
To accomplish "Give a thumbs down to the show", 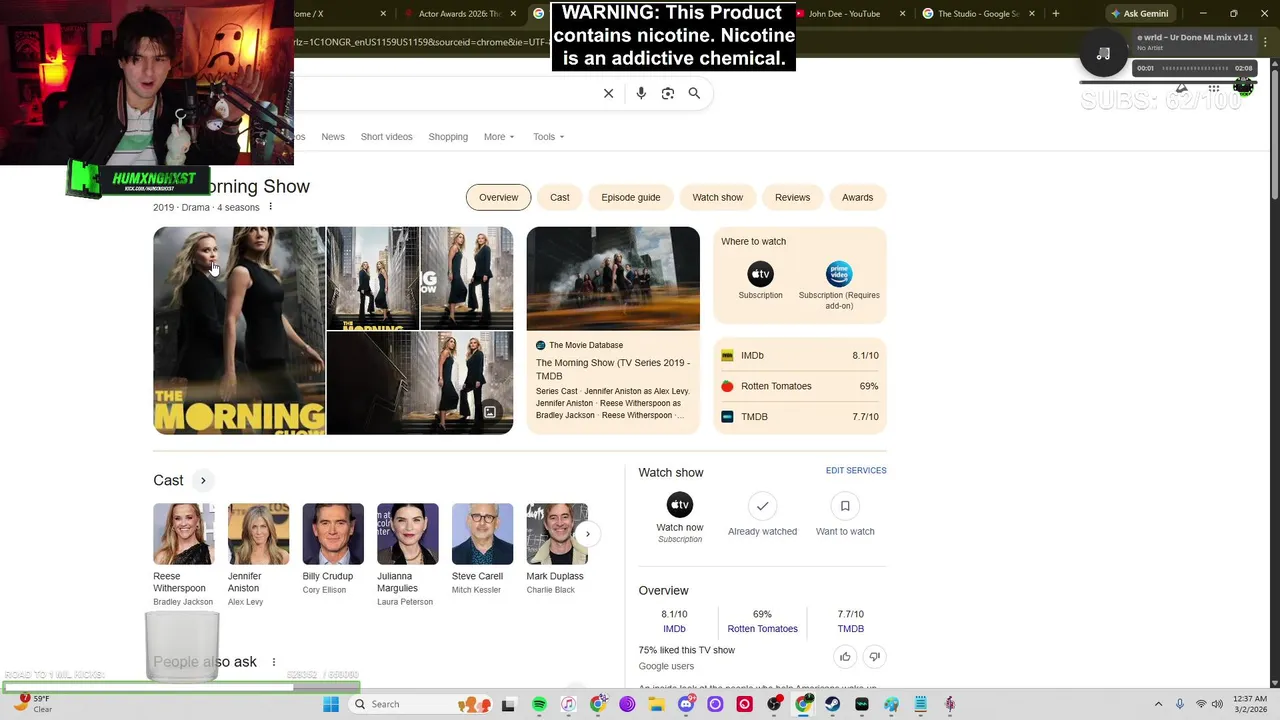I will point(874,657).
